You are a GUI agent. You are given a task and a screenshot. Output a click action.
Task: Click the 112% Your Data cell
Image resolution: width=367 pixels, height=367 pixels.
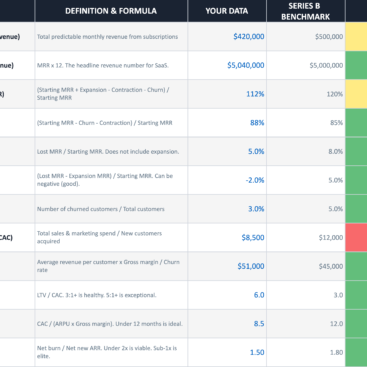(x=227, y=94)
